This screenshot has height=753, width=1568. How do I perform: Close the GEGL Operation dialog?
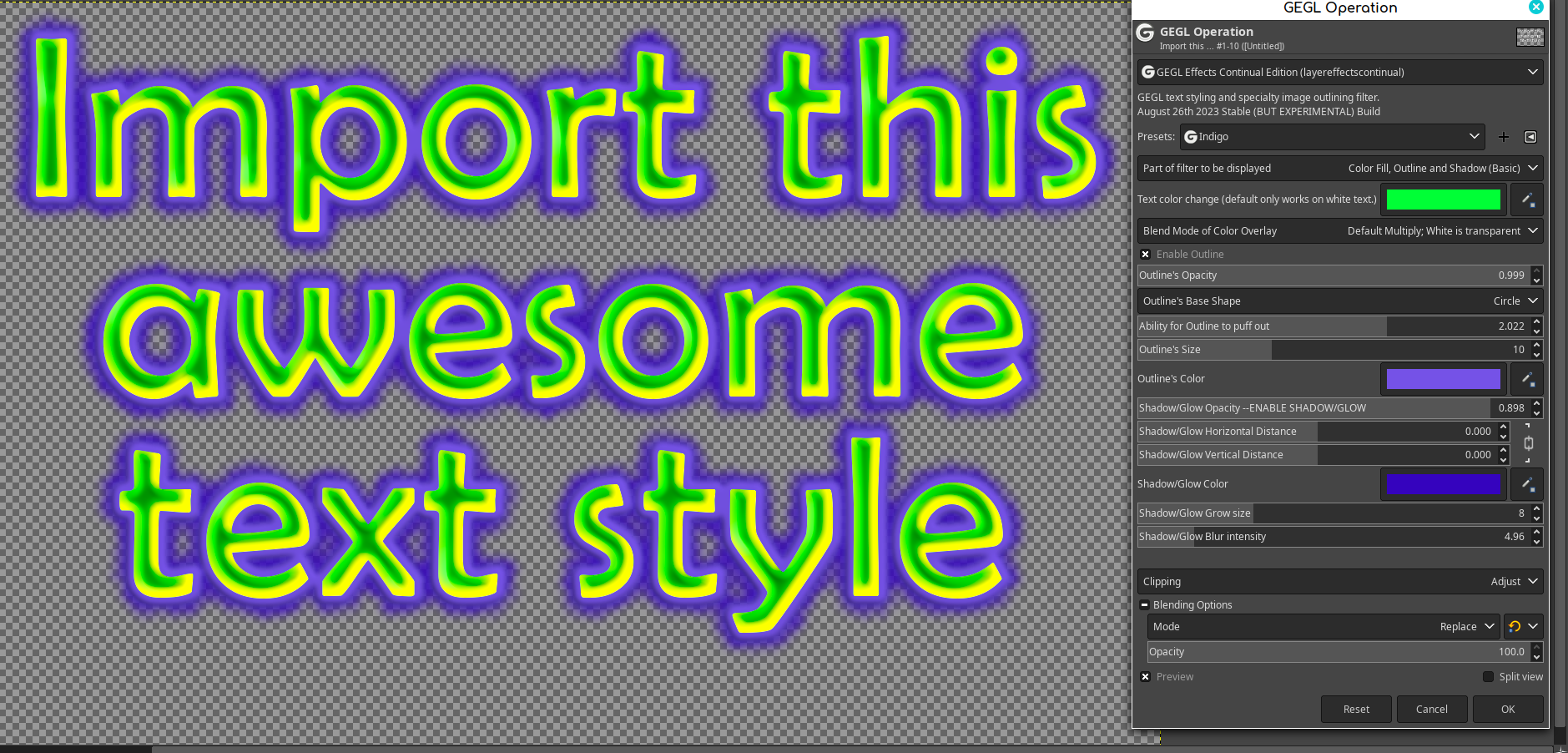(x=1536, y=8)
